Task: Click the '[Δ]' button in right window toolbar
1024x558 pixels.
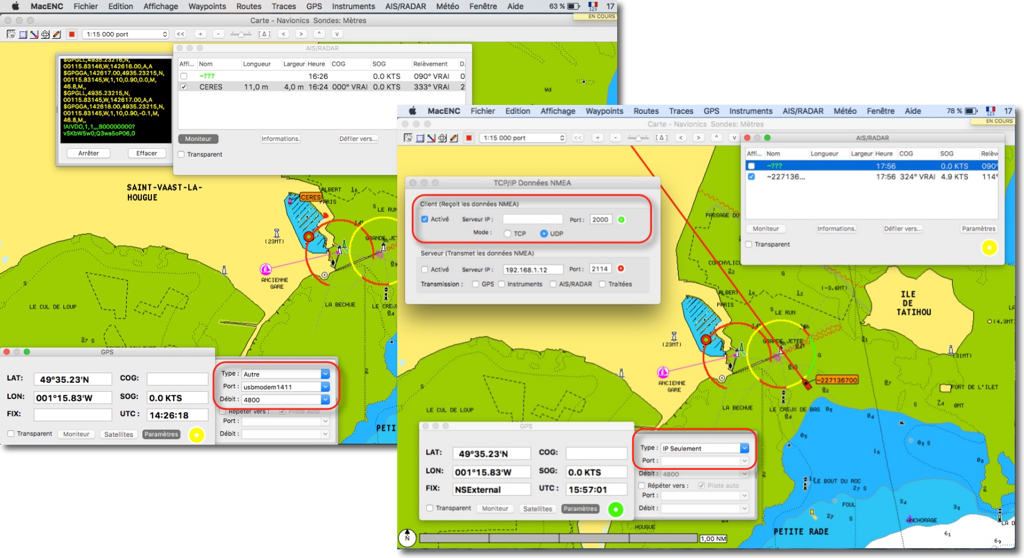Action: click(x=662, y=138)
